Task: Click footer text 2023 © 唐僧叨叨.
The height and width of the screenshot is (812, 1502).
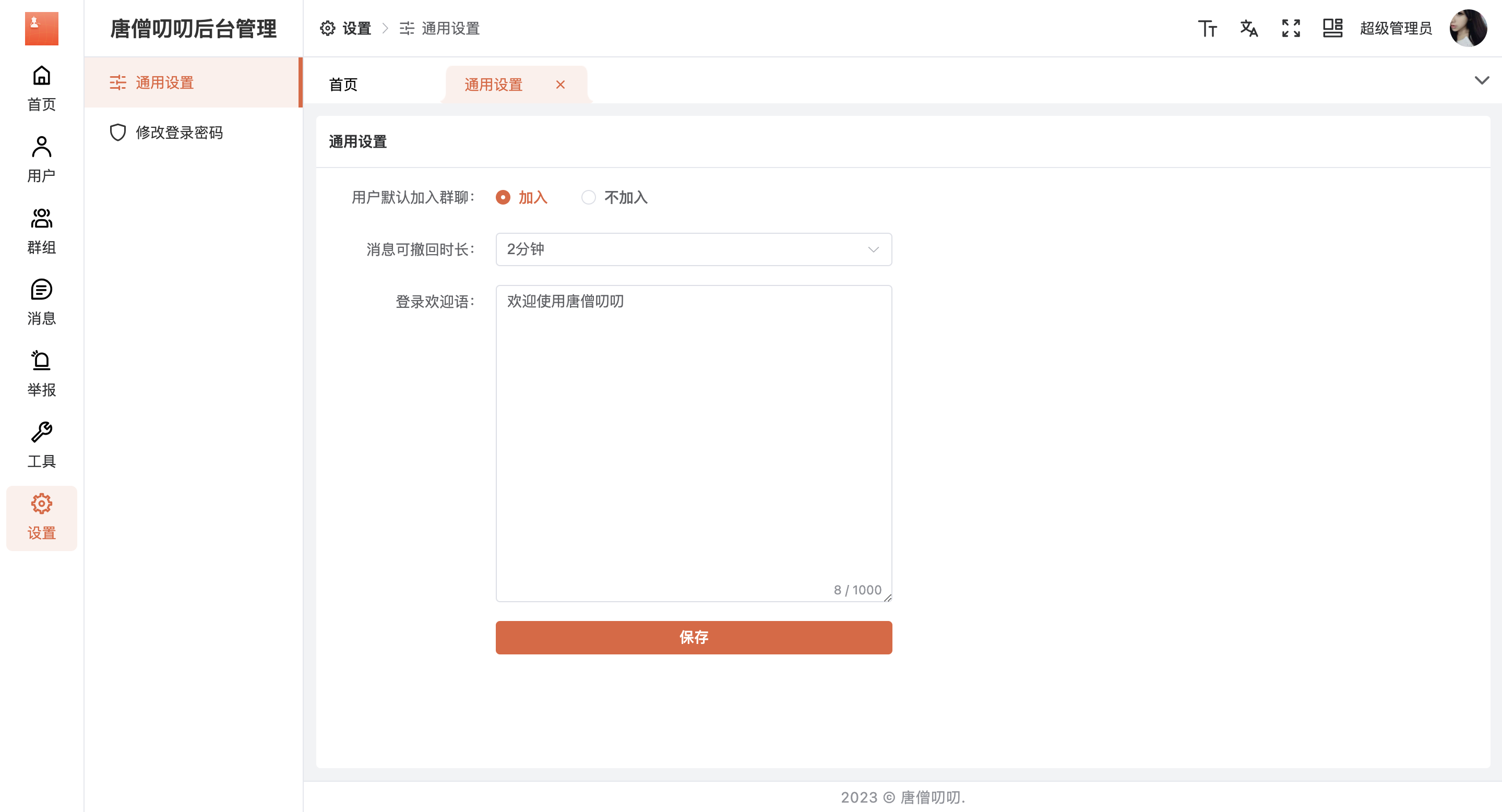Action: tap(902, 797)
